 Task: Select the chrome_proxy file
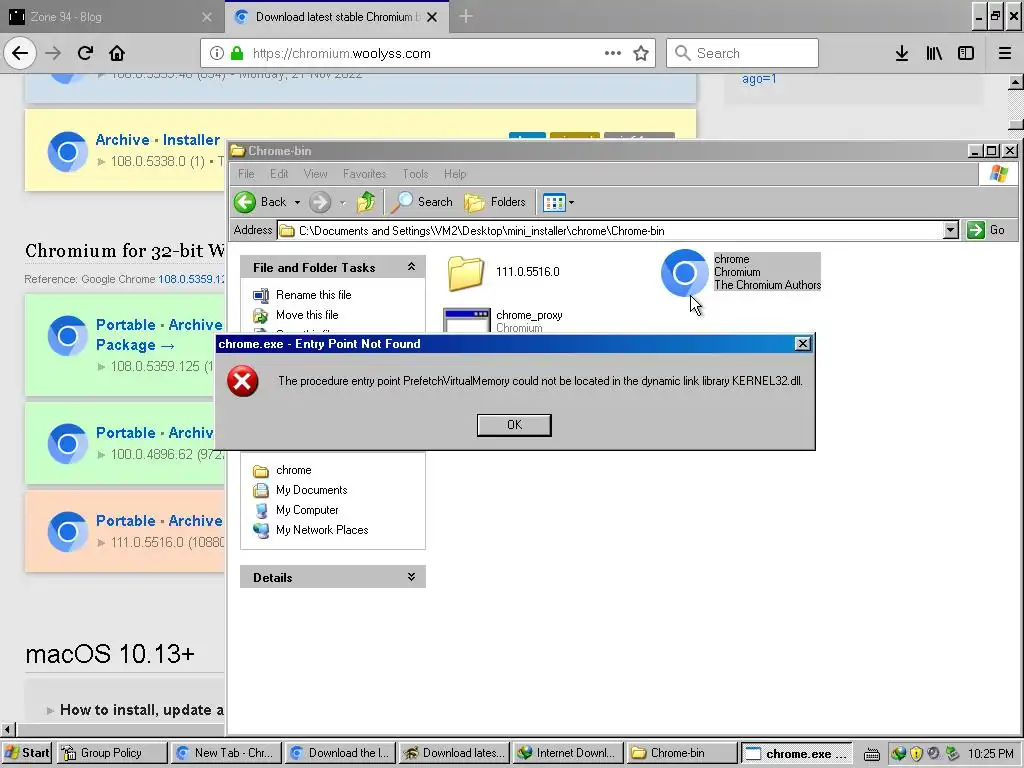point(503,320)
